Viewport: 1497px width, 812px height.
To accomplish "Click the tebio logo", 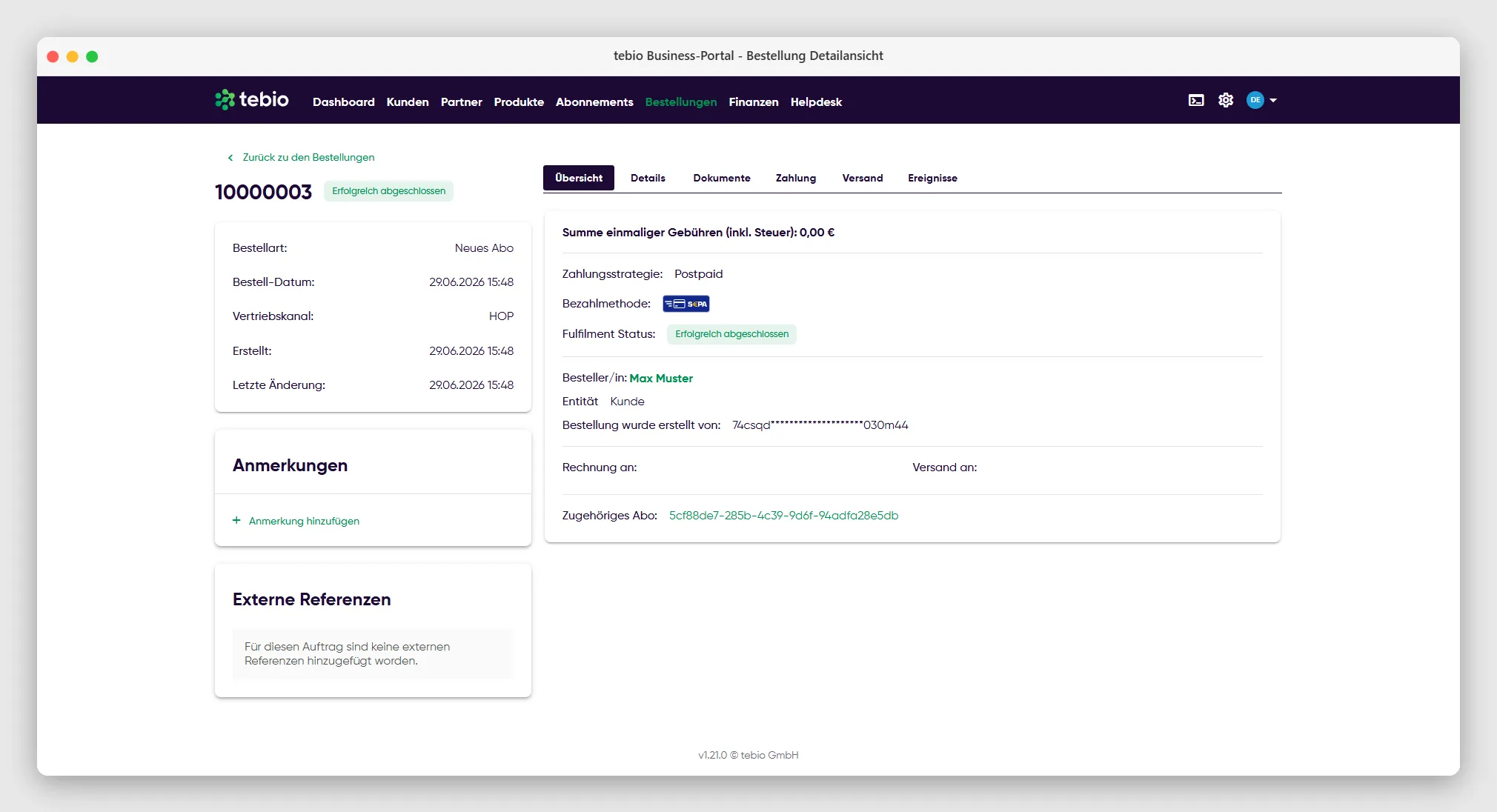I will [x=252, y=99].
